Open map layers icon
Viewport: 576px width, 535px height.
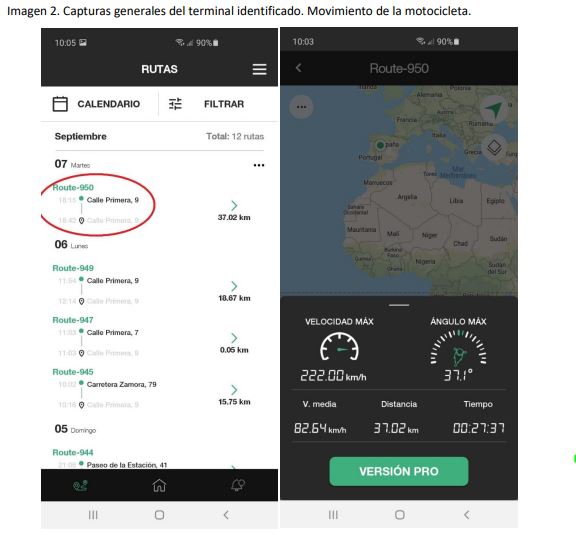[x=494, y=148]
